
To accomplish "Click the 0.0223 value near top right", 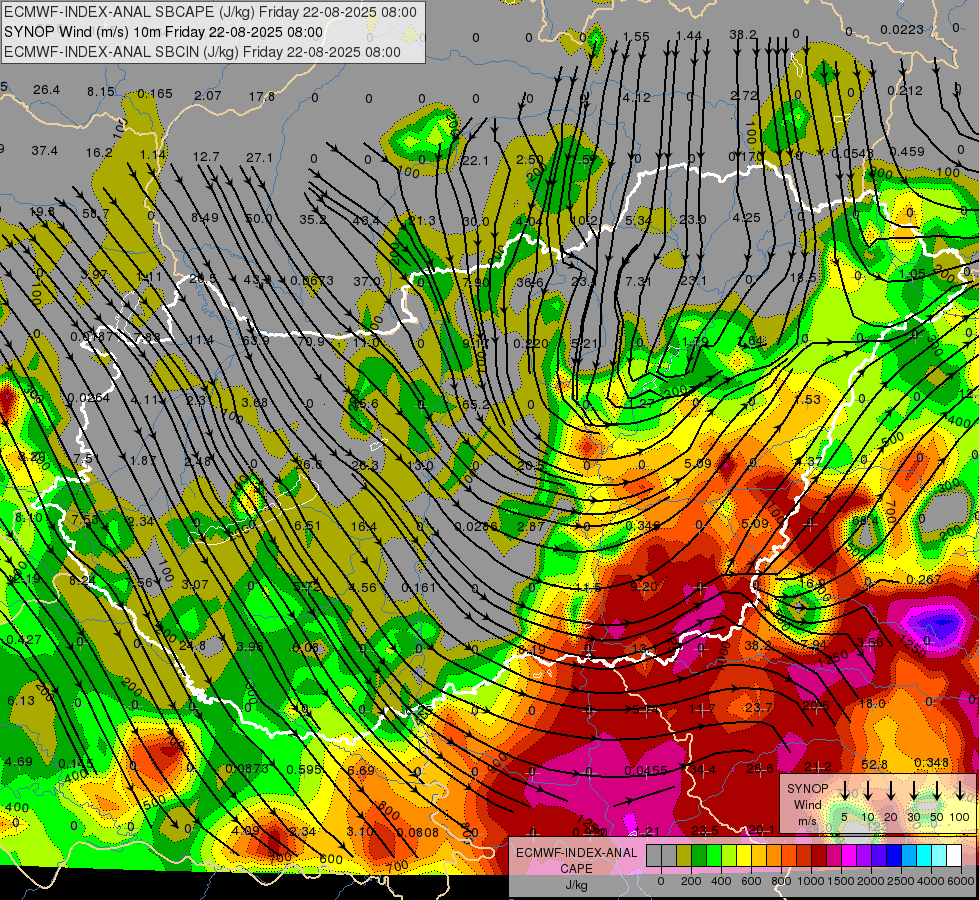I will click(x=902, y=29).
